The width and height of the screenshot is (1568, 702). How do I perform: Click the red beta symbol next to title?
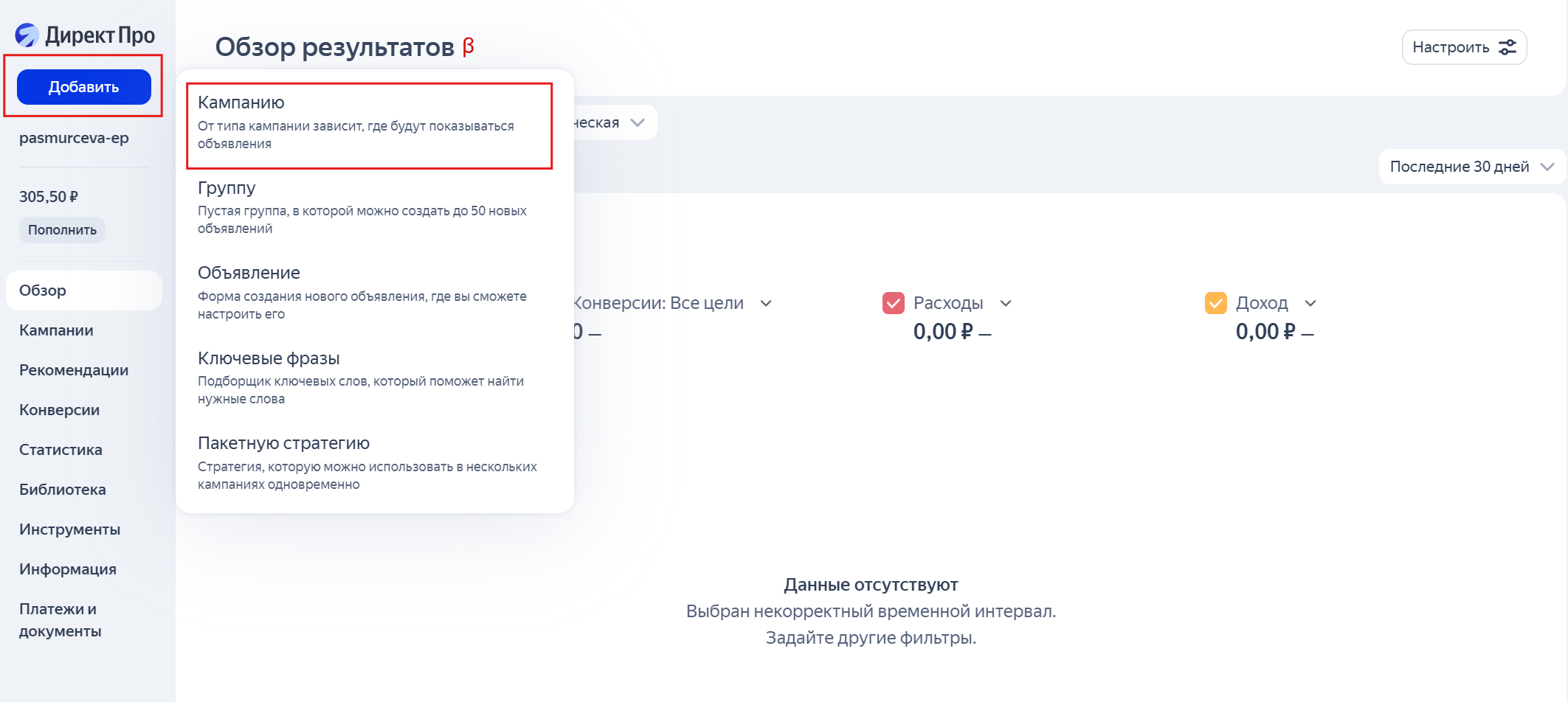pos(469,46)
